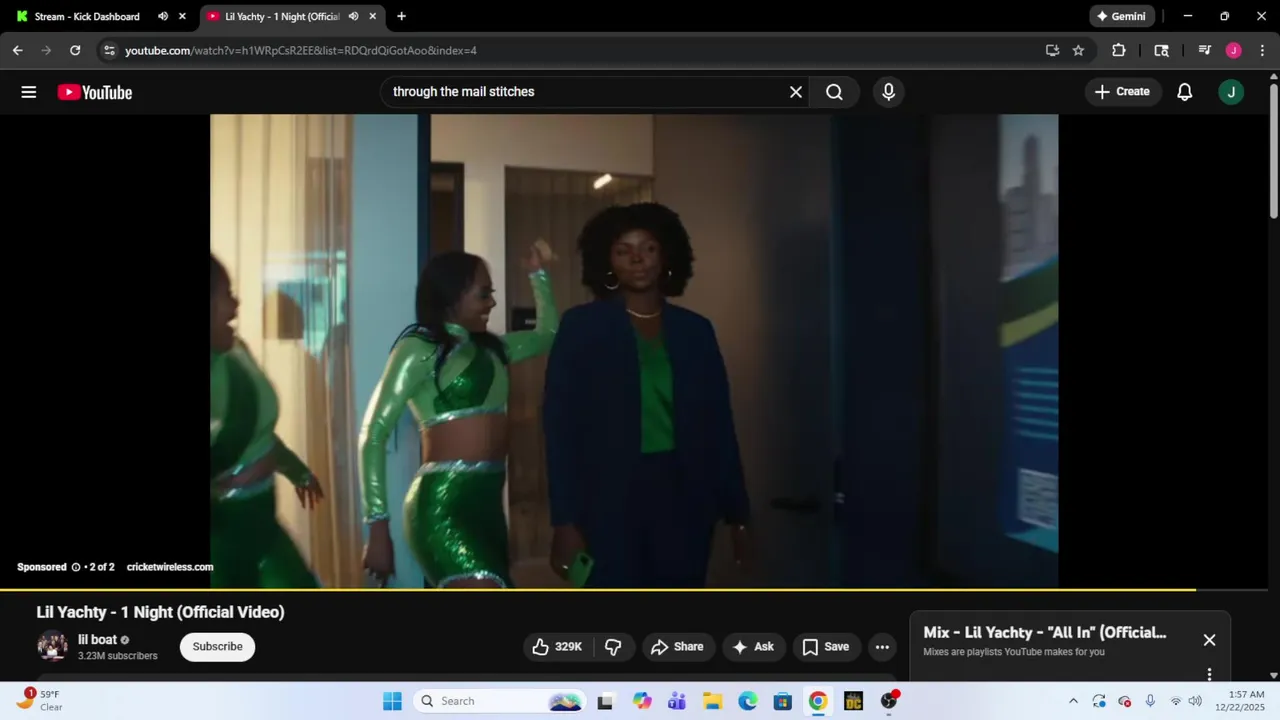The width and height of the screenshot is (1280, 720).
Task: Open Microsoft Edge from the taskbar
Action: coord(747,701)
